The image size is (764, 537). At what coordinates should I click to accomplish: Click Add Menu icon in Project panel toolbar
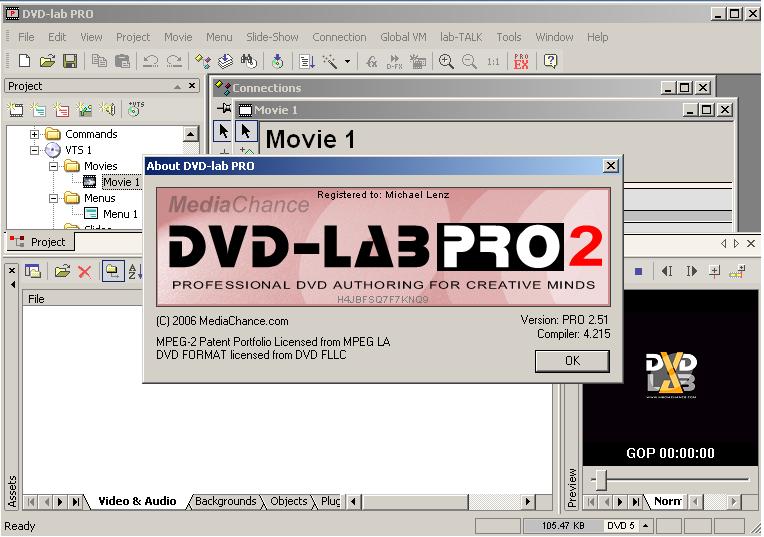point(38,109)
